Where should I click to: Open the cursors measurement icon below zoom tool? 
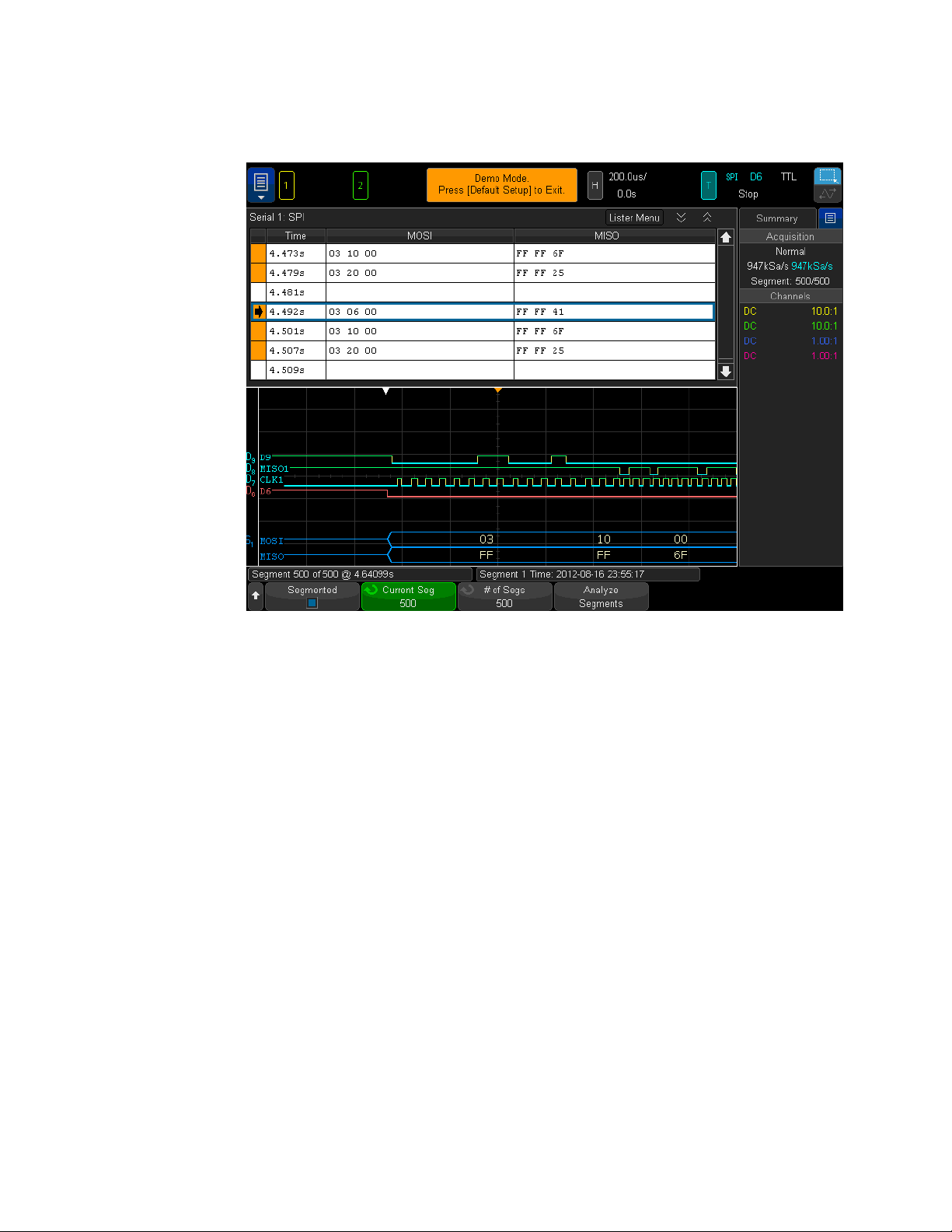(x=828, y=194)
